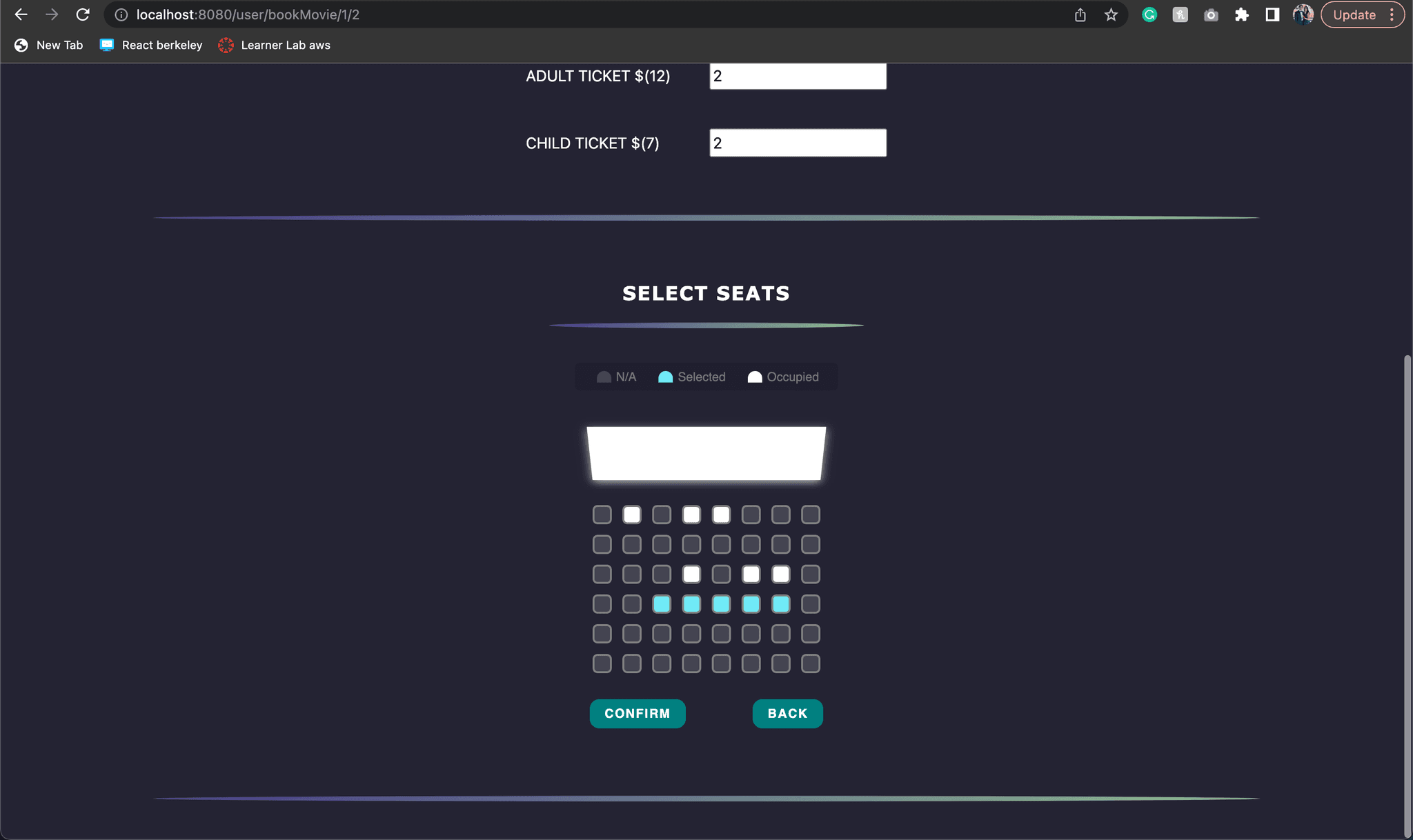Click the occupied seventh seat in third row
Viewport: 1413px width, 840px height.
781,574
